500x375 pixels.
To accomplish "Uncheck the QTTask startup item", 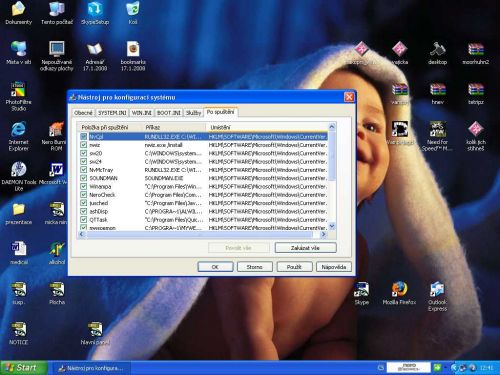I will tap(84, 220).
